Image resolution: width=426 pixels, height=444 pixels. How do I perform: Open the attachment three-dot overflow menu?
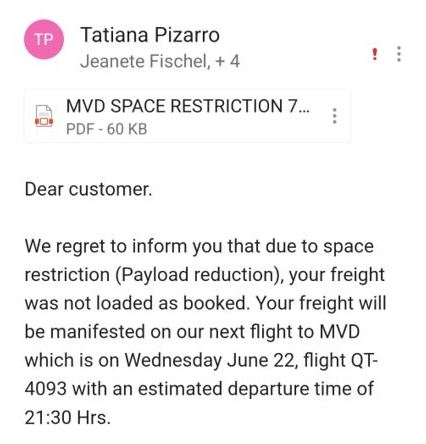tap(335, 116)
